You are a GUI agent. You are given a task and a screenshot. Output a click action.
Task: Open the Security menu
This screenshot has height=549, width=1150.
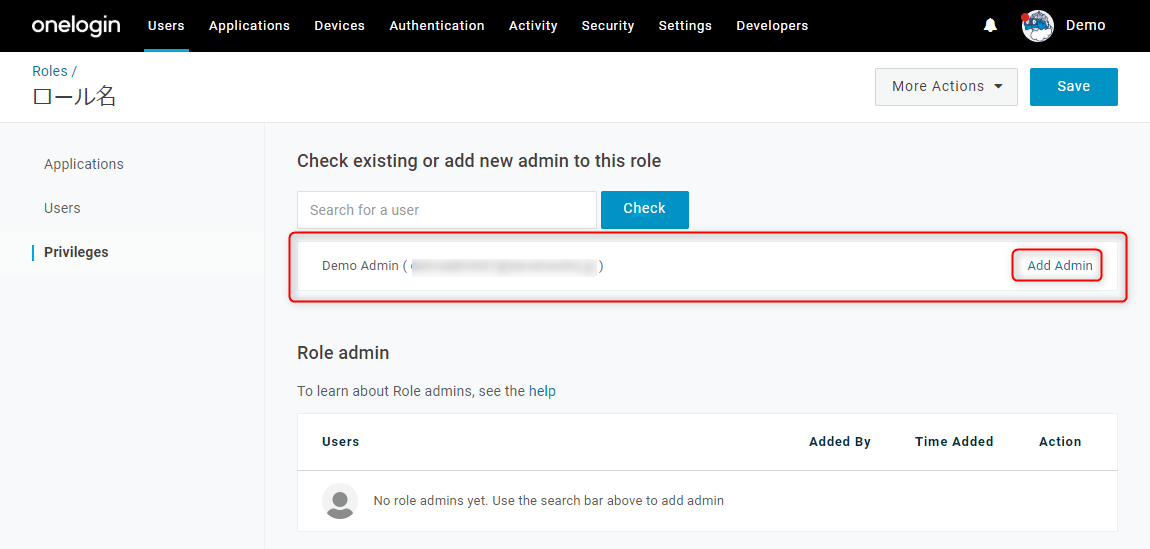coord(608,26)
